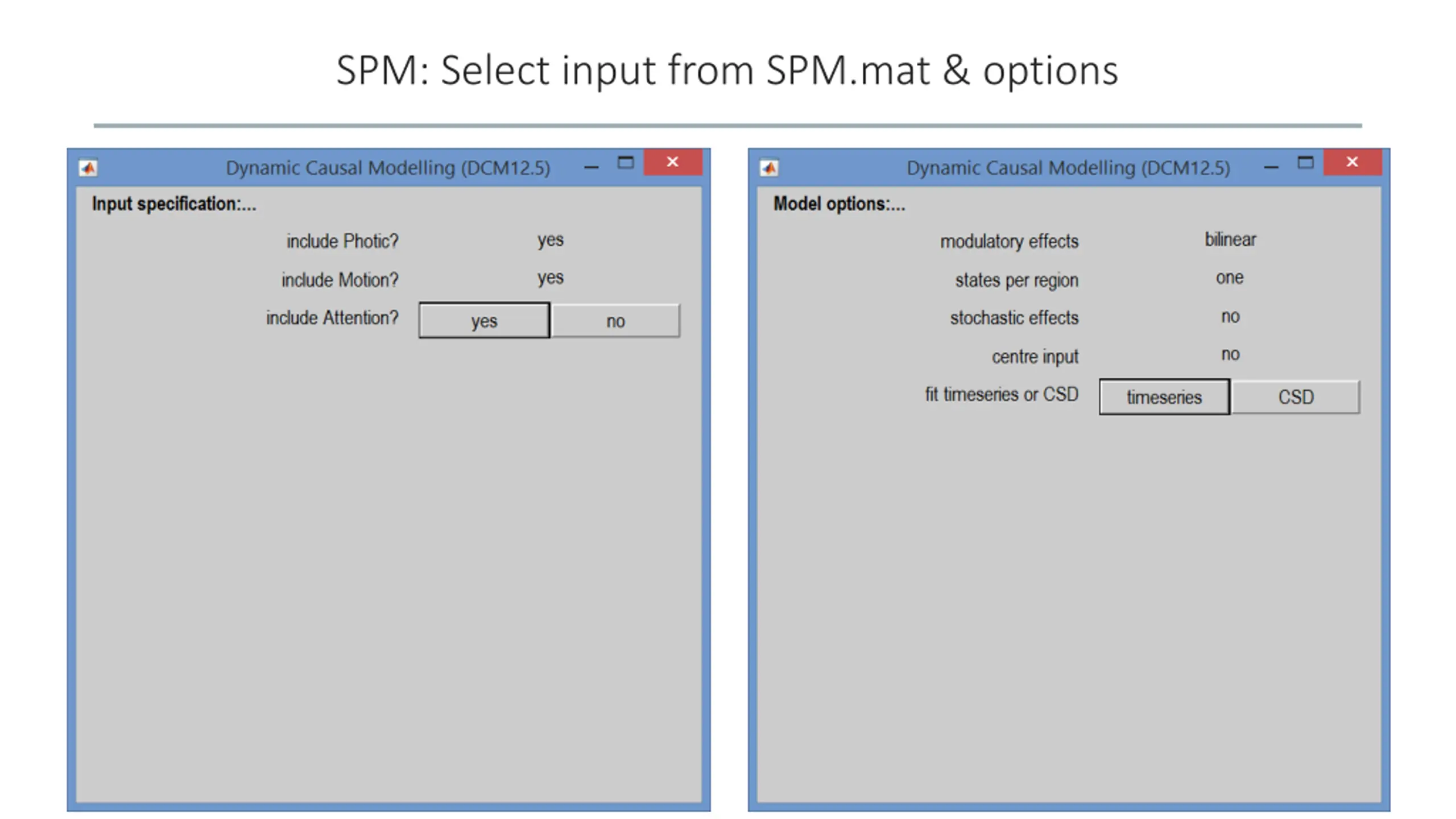This screenshot has width=1456, height=819.
Task: Click 'no' value beside stochastic effects
Action: coord(1230,316)
